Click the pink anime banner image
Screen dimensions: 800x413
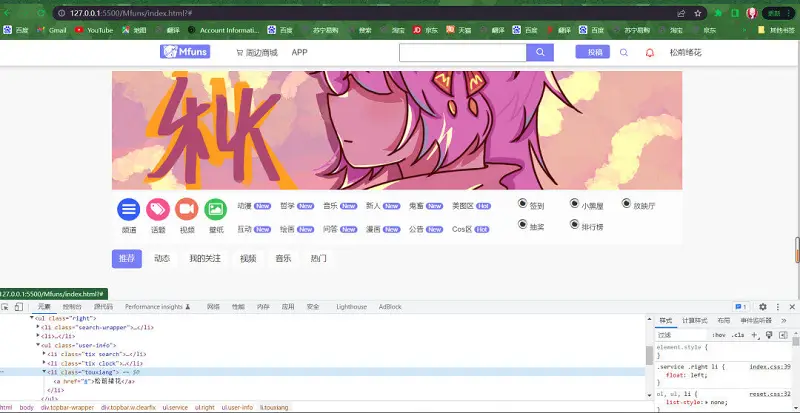[397, 130]
